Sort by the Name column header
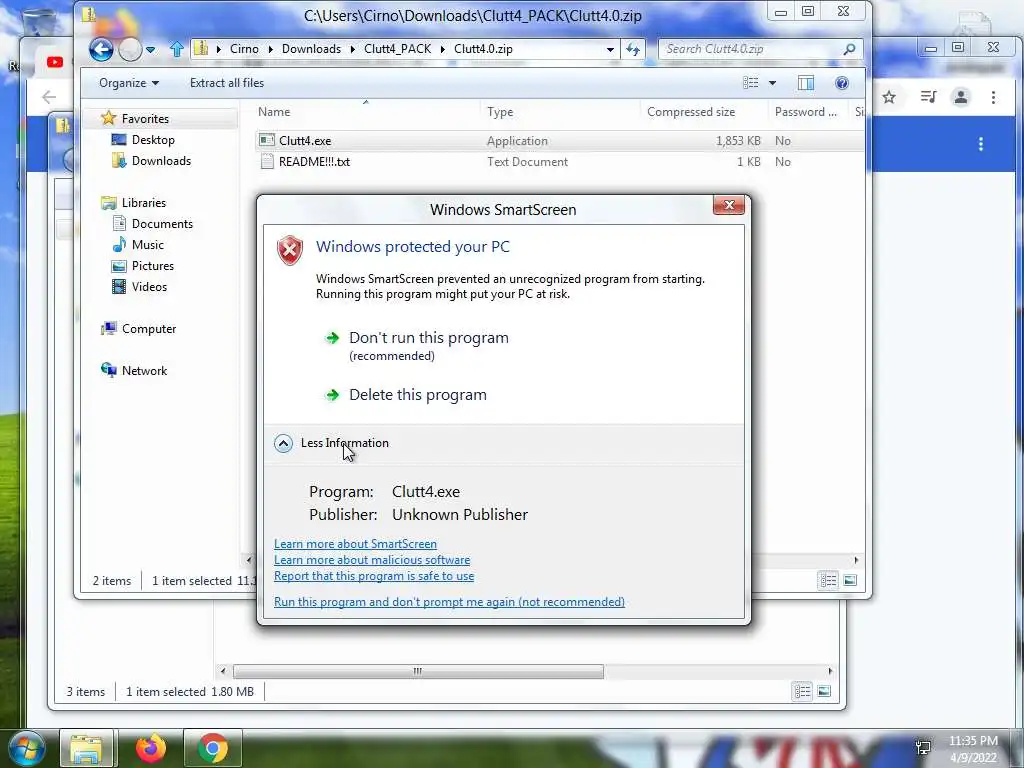The image size is (1024, 768). [274, 112]
